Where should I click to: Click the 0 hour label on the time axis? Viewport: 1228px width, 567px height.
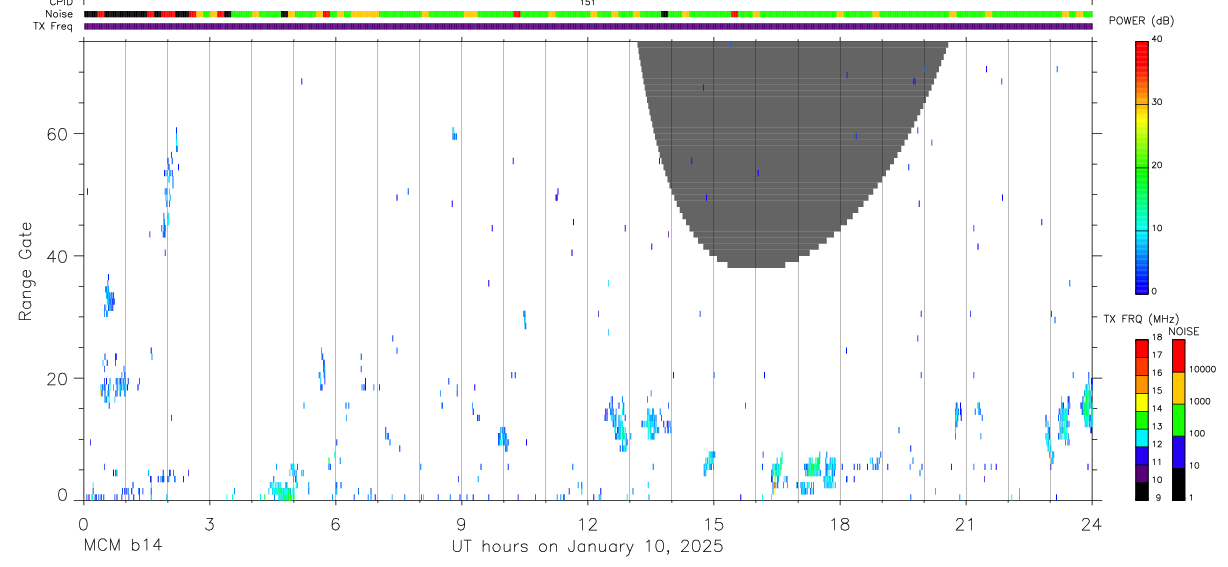coord(83,522)
